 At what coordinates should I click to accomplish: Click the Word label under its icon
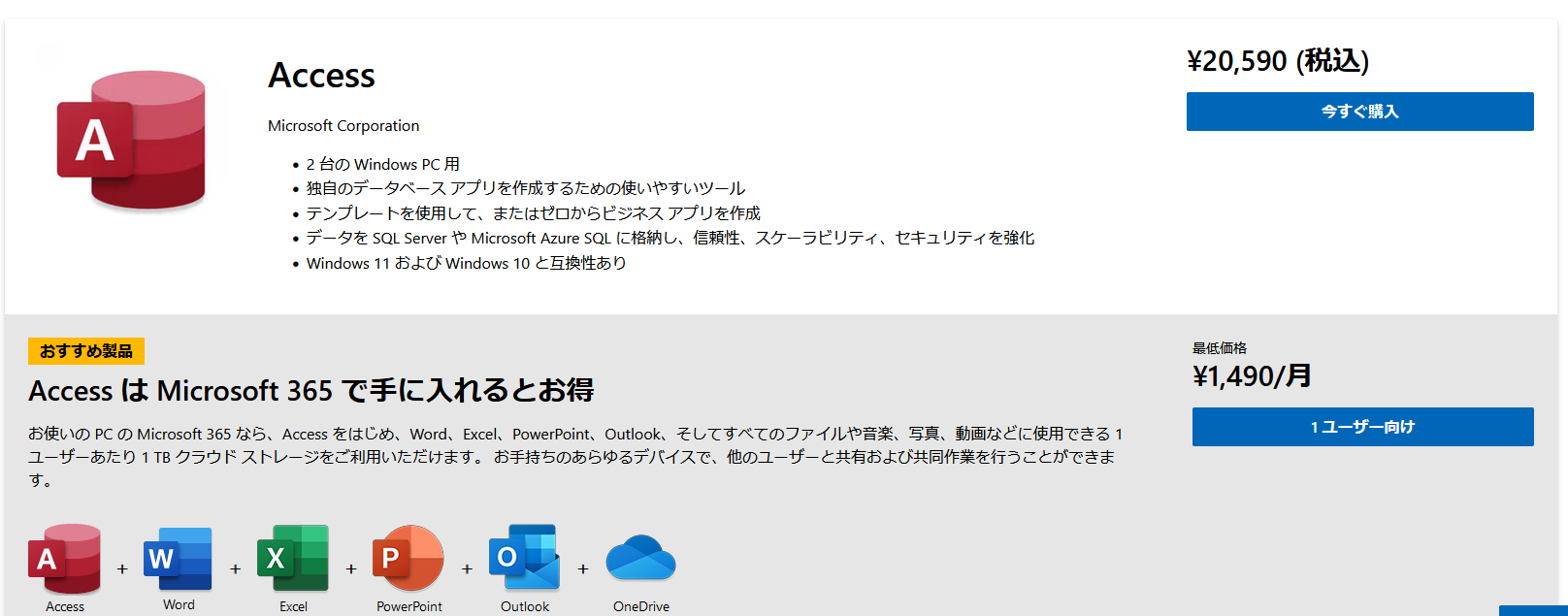pos(179,605)
